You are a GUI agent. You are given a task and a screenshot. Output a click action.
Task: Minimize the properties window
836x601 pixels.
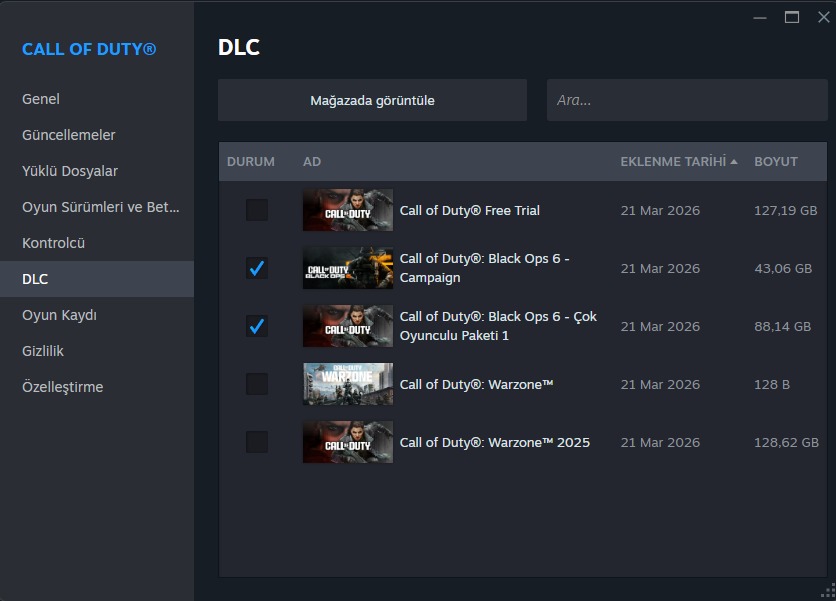pyautogui.click(x=760, y=18)
